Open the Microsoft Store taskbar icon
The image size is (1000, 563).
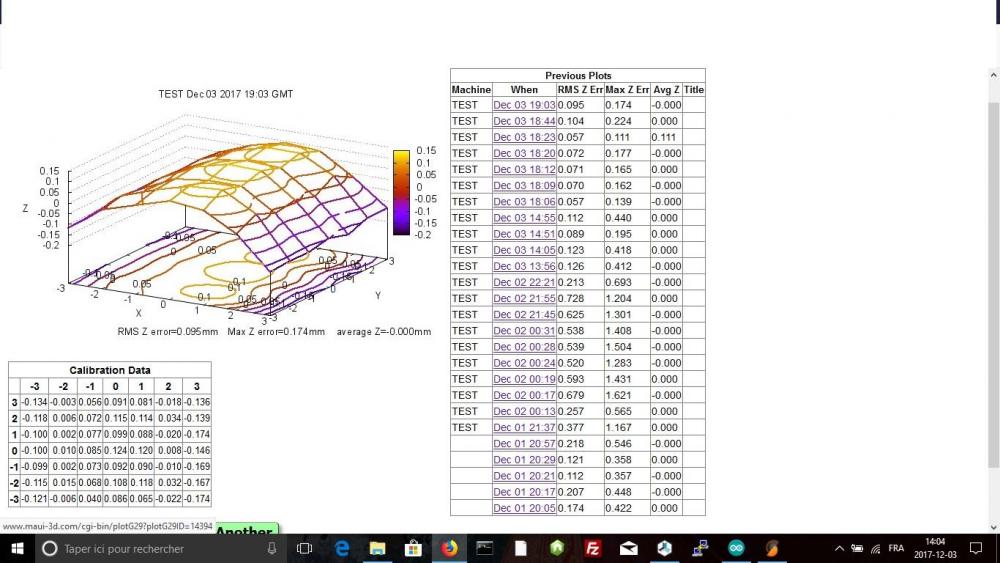pyautogui.click(x=413, y=548)
